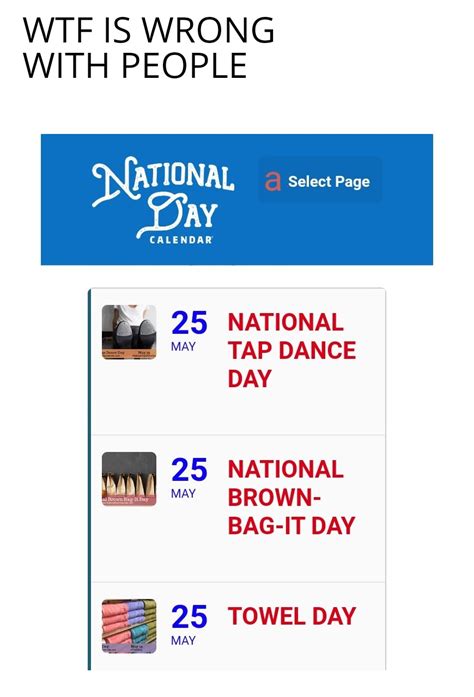Follow the National Tap Dance Day link

pos(292,350)
